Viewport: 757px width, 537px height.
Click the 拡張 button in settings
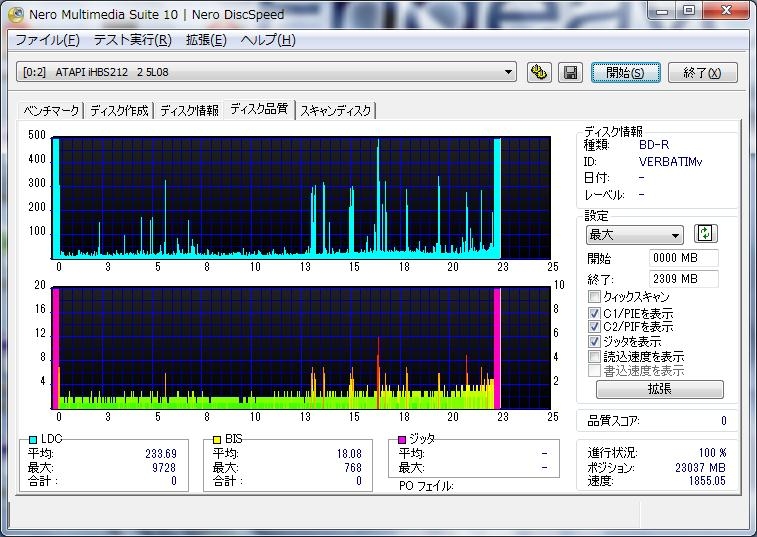(659, 389)
